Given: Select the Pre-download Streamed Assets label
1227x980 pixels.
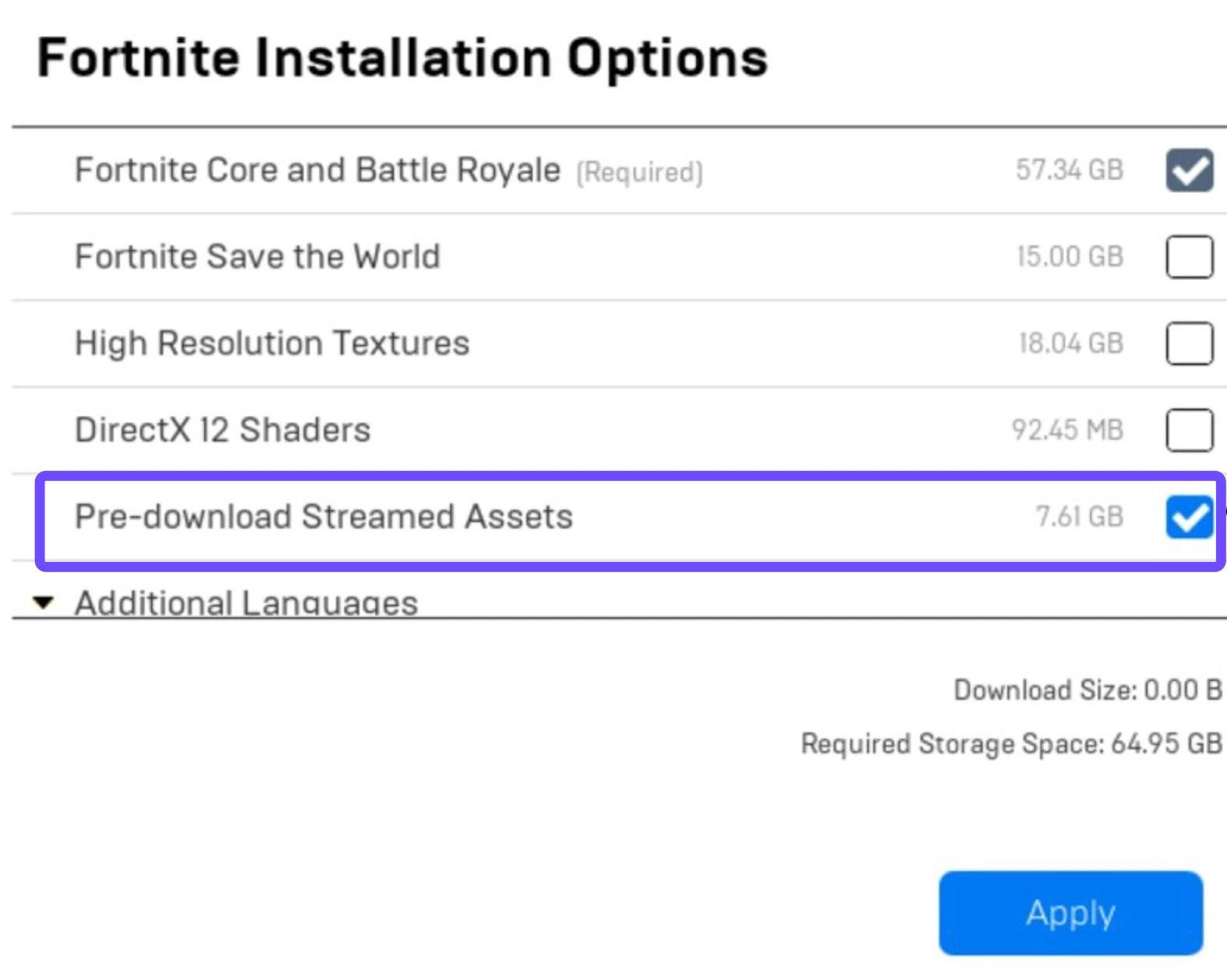Looking at the screenshot, I should pos(323,517).
